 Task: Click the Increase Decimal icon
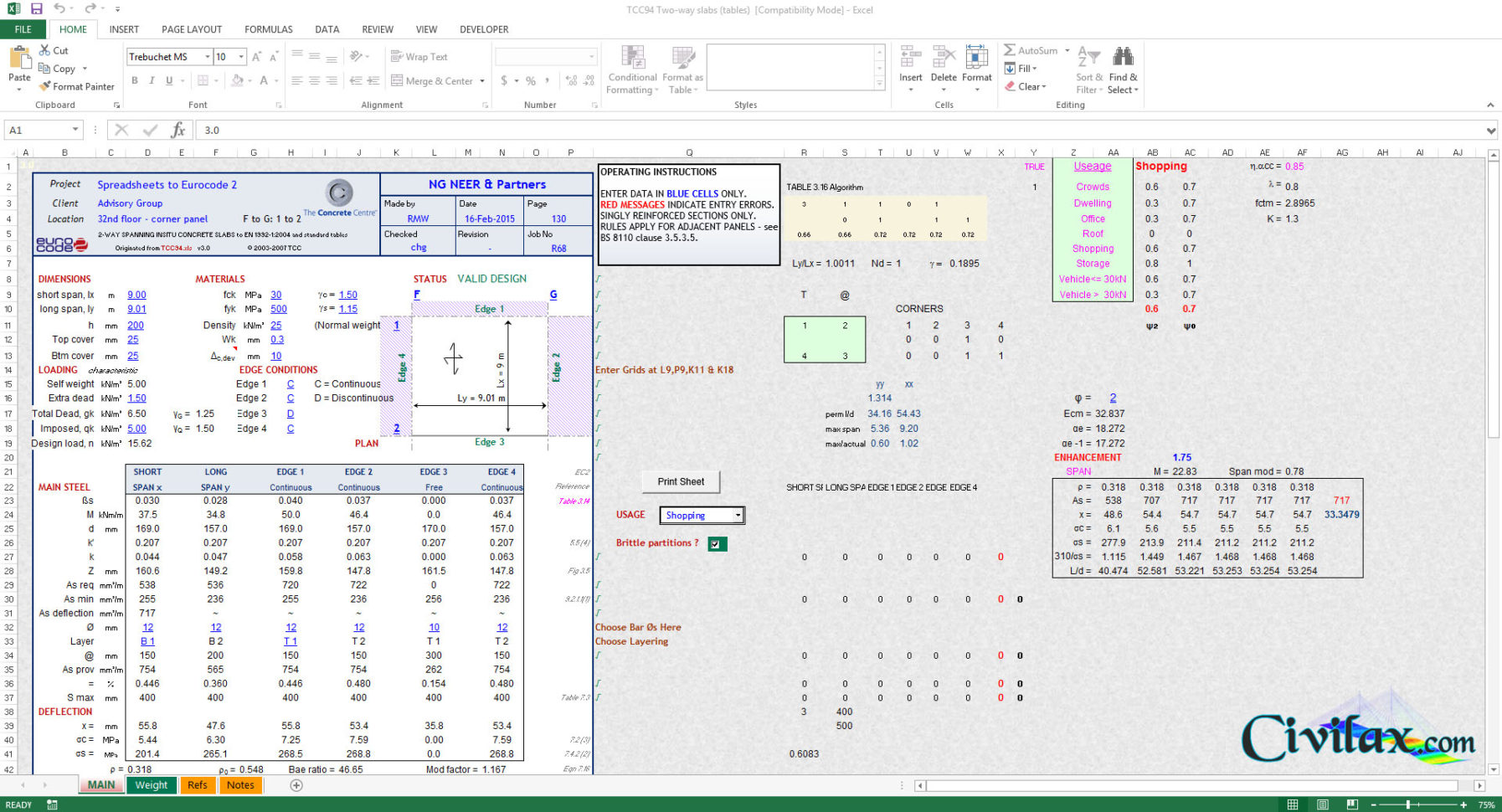(571, 80)
